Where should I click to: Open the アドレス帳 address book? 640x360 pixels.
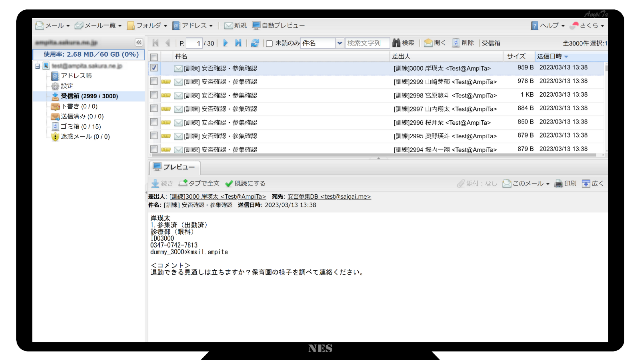point(71,76)
